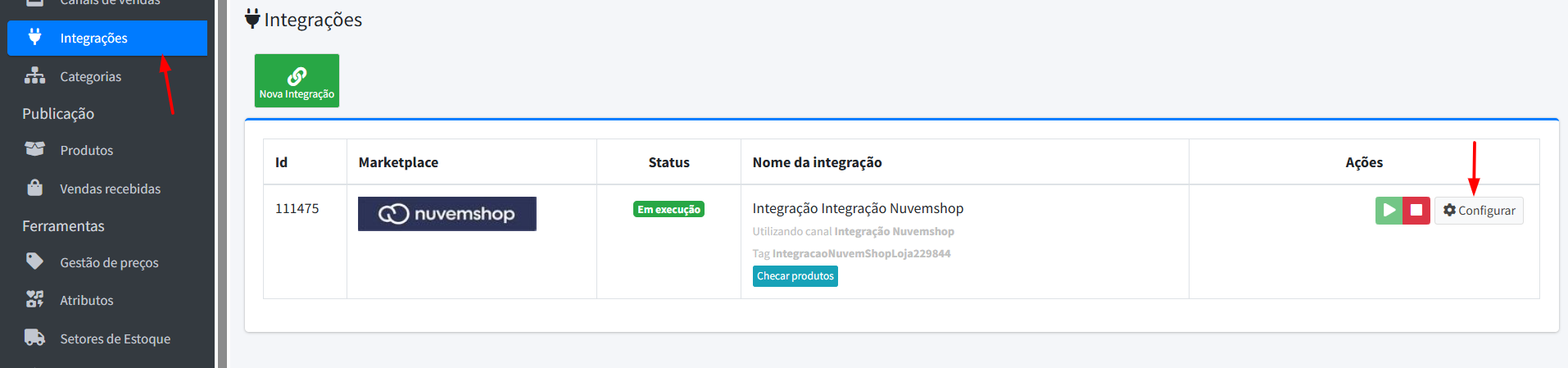This screenshot has height=368, width=1568.
Task: Select the Status column header
Action: (x=668, y=162)
